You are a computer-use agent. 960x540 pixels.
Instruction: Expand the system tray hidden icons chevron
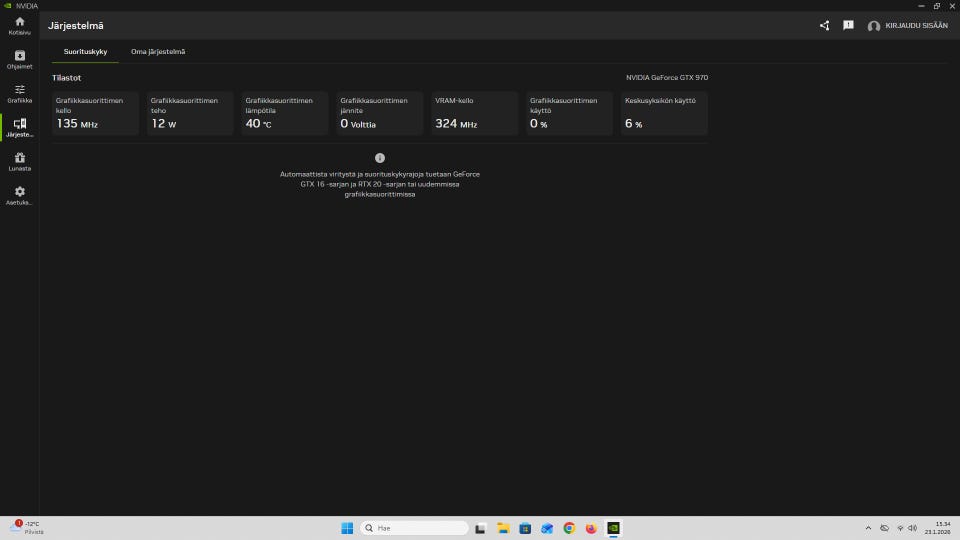click(x=867, y=528)
